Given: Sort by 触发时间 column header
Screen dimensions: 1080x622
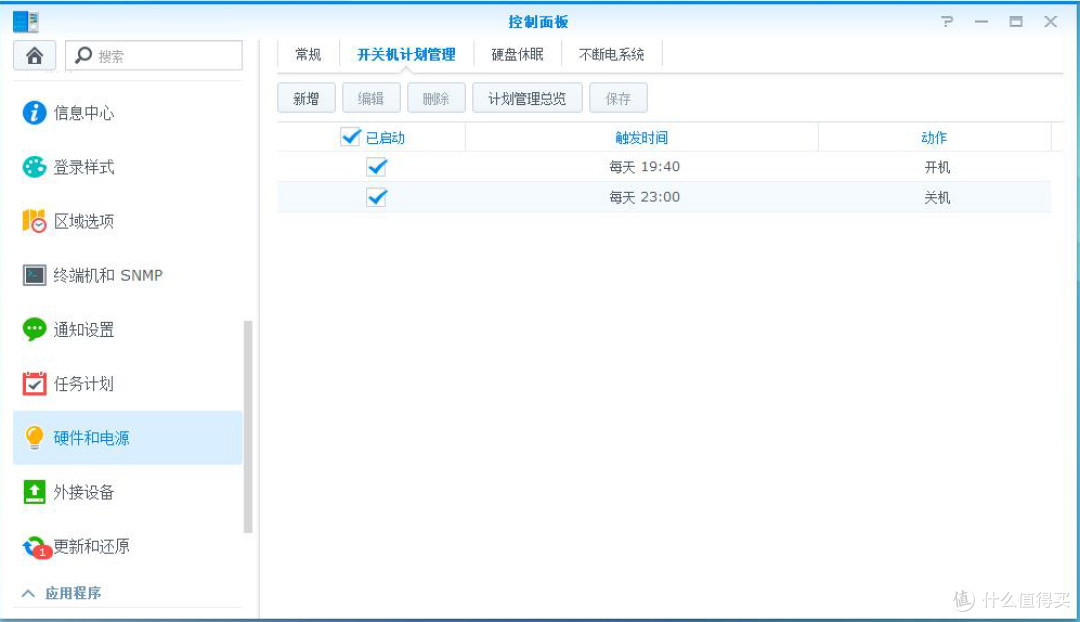Looking at the screenshot, I should pos(642,137).
